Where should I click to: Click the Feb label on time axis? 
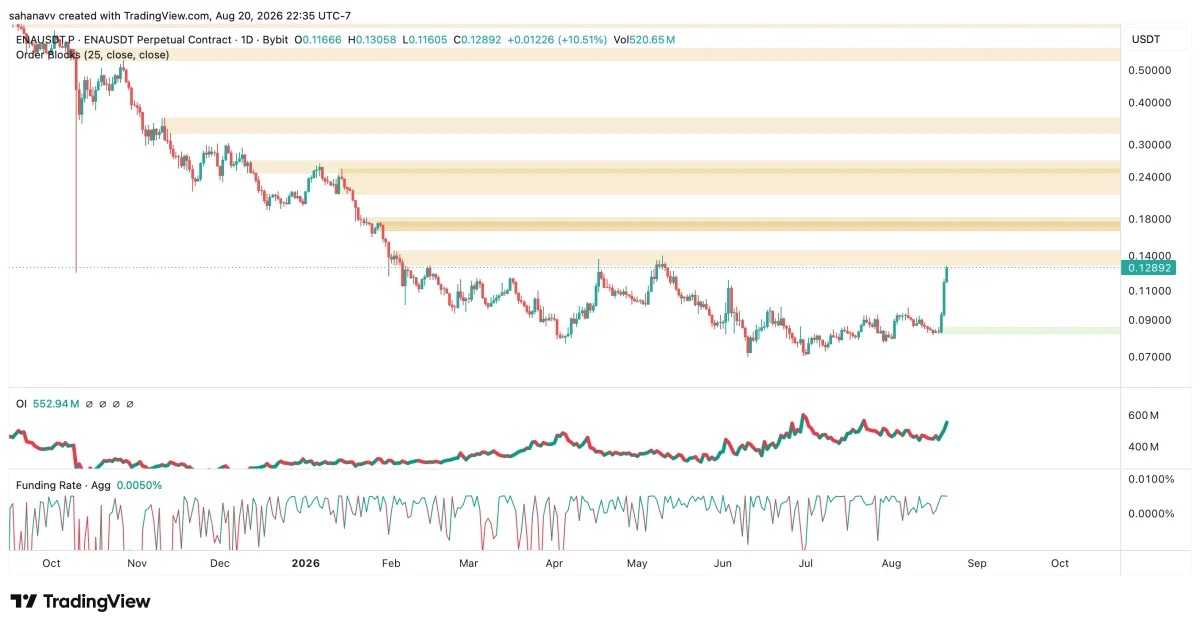391,563
